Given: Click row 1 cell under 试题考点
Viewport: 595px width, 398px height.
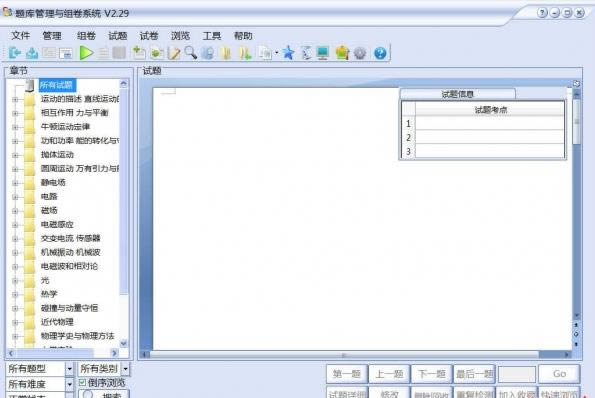Looking at the screenshot, I should pos(490,123).
